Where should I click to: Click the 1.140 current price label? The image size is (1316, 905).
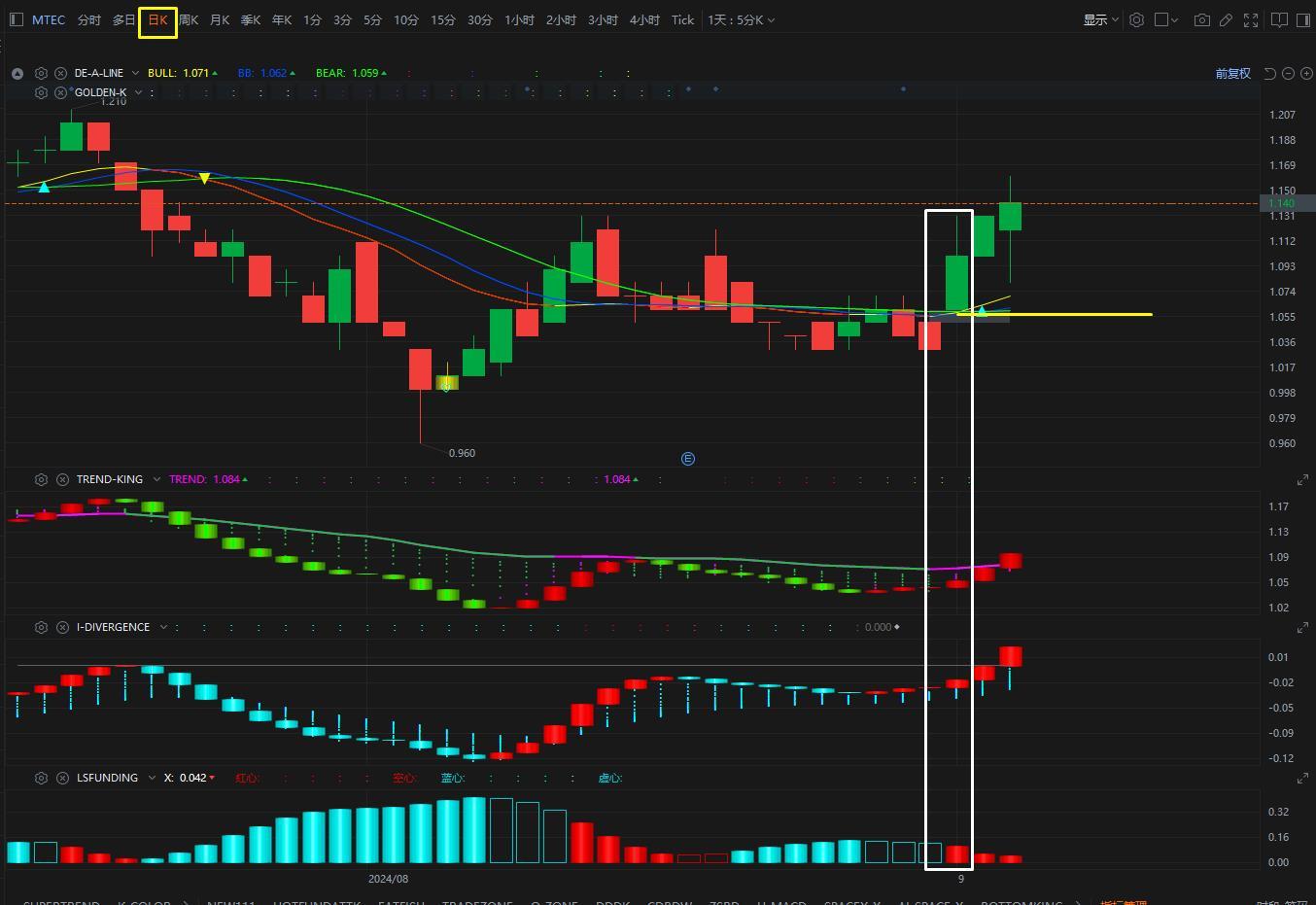click(1287, 203)
